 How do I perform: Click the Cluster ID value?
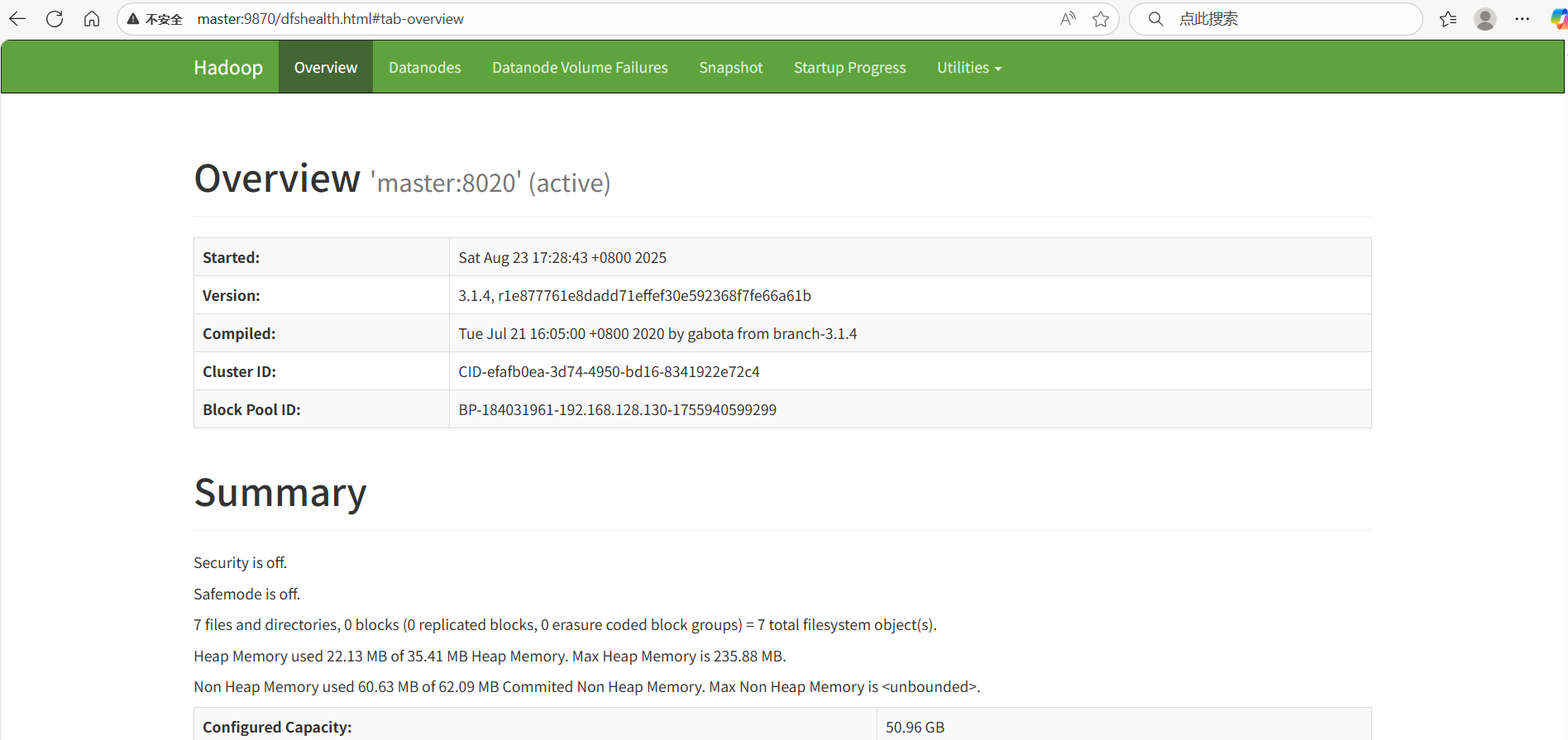point(609,372)
